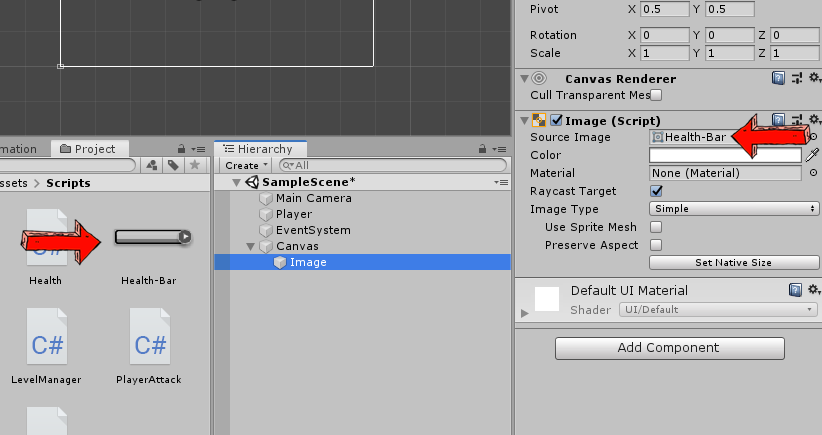Open Image component help reference icon
Image resolution: width=822 pixels, height=435 pixels.
[779, 120]
